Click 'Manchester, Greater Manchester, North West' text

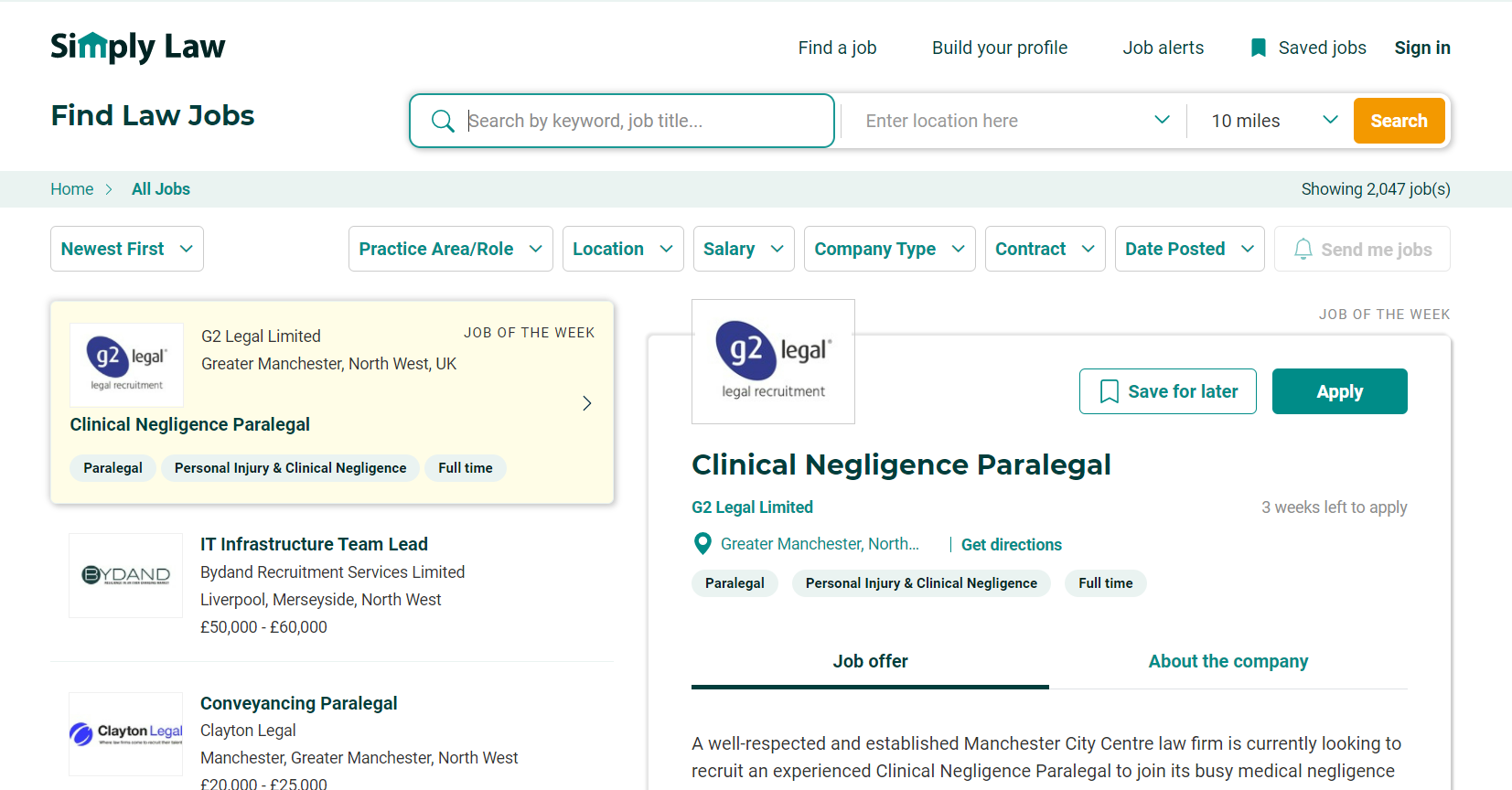(359, 758)
